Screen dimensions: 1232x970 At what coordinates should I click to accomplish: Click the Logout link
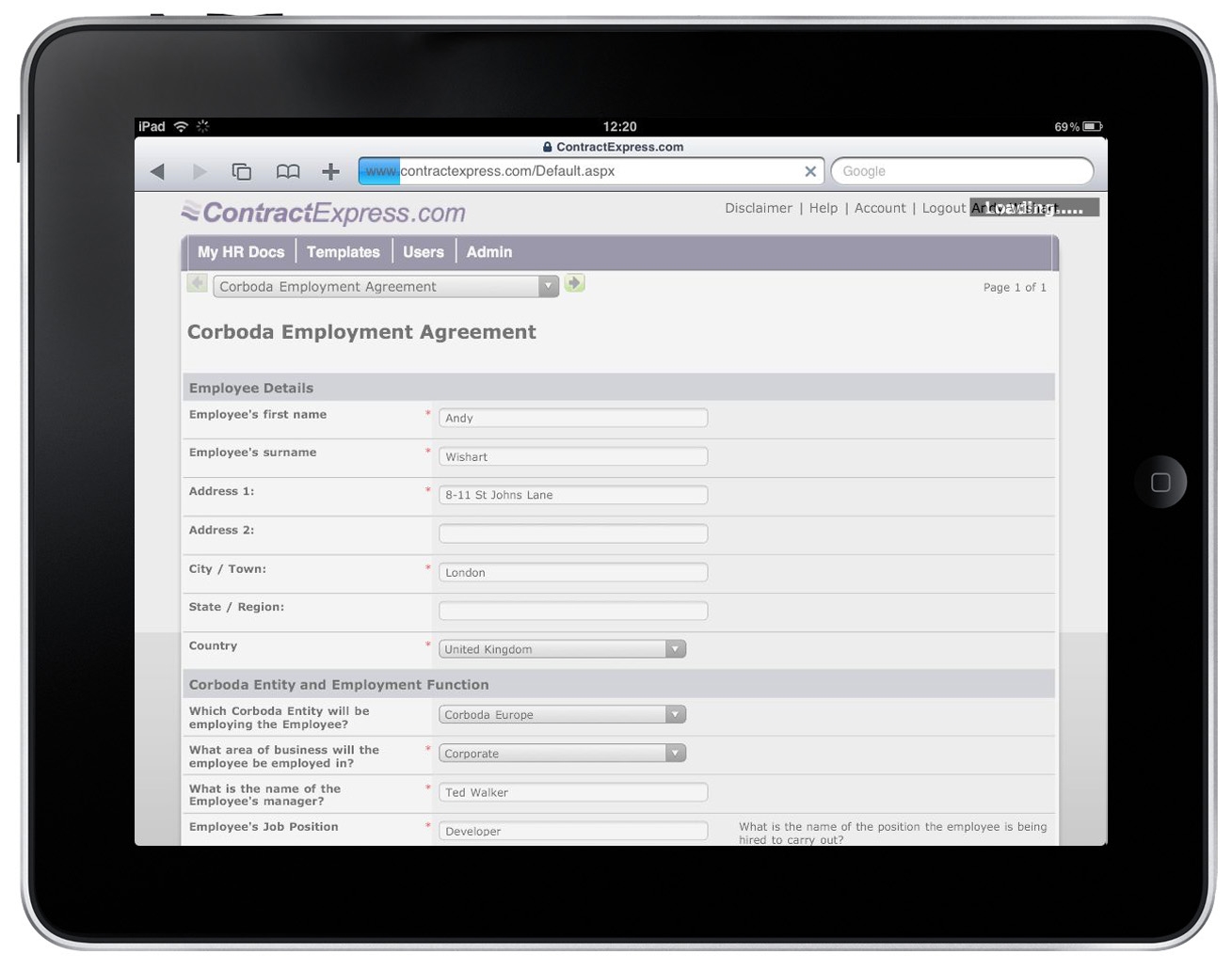944,208
